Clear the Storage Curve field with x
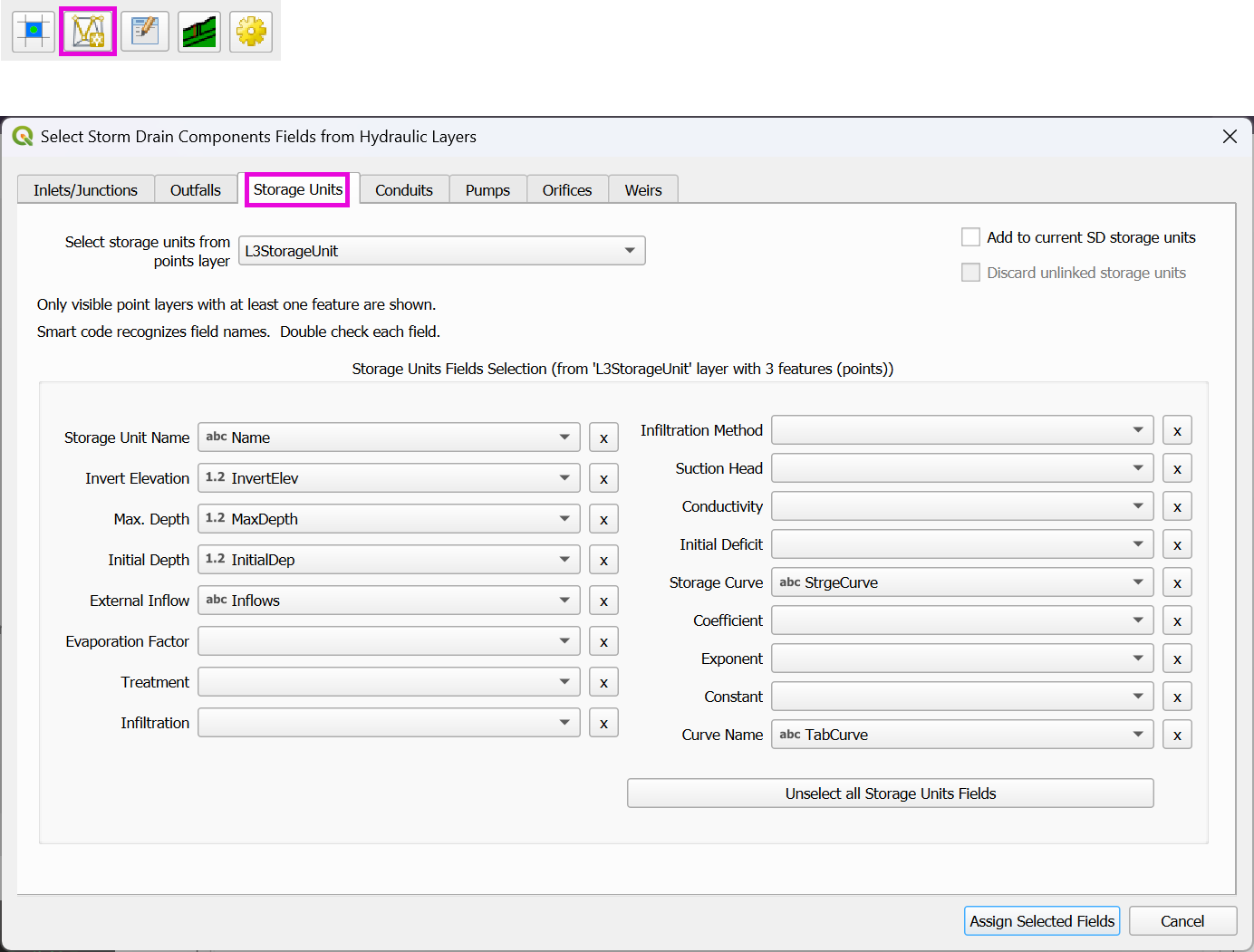 coord(1177,583)
